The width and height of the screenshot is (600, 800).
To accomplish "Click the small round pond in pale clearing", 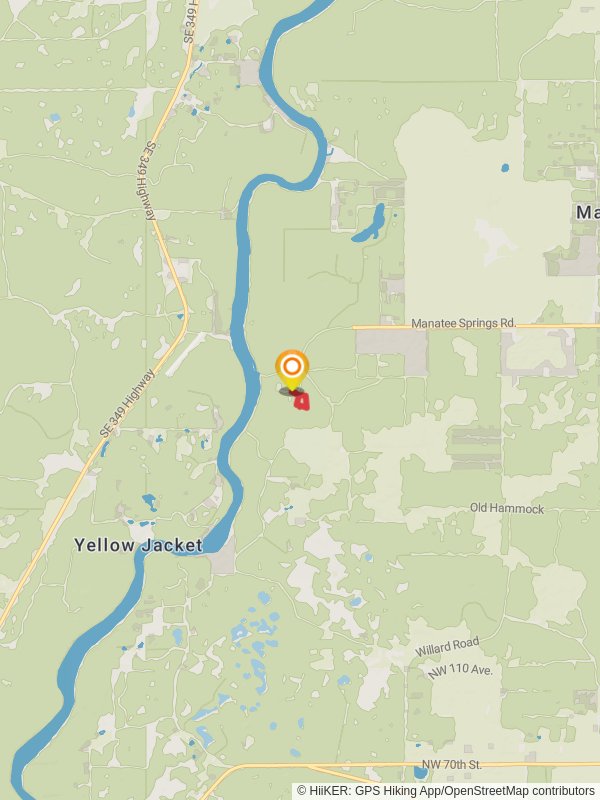I will (505, 167).
